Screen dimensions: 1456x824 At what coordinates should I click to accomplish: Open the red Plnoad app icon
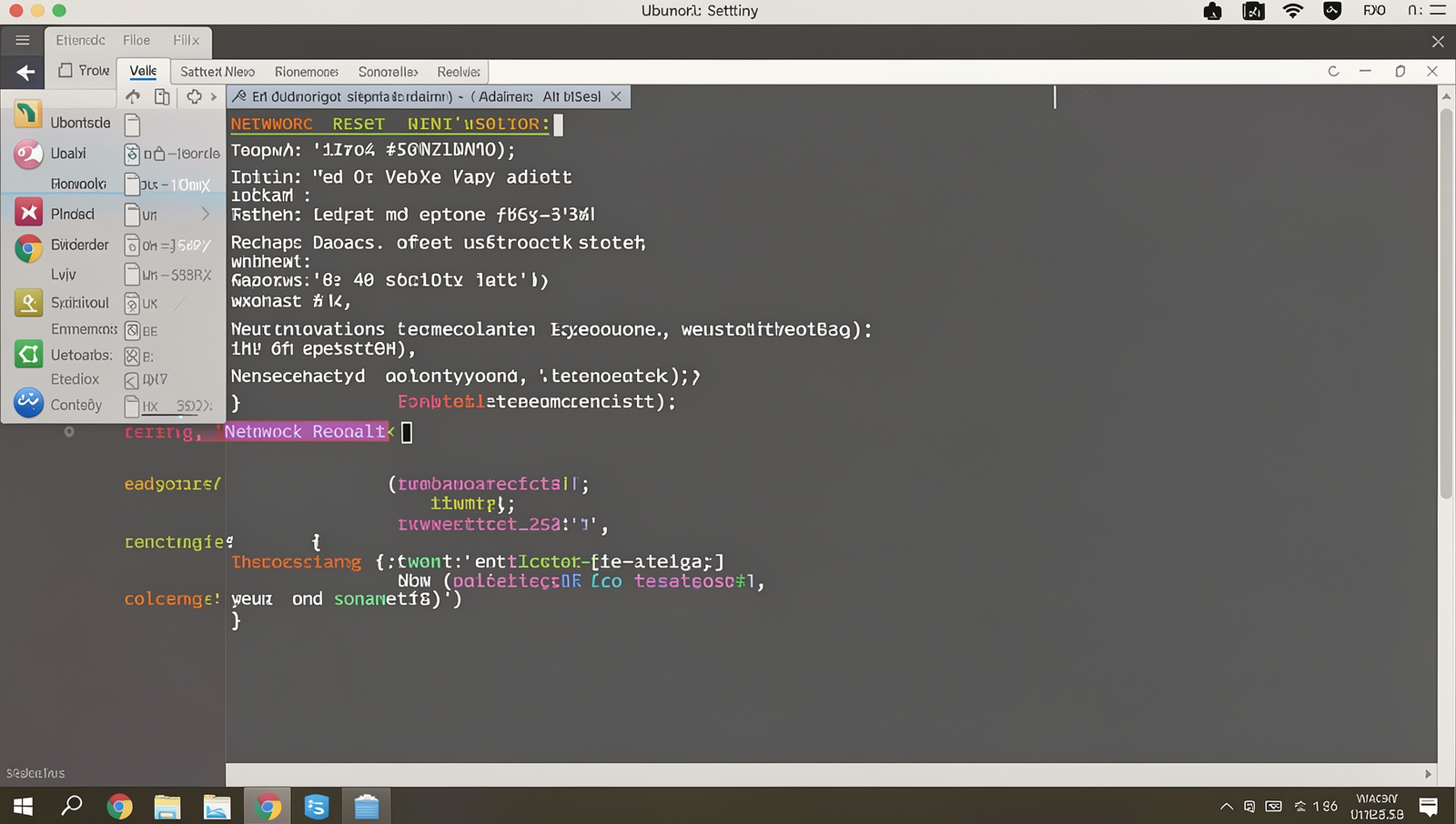point(28,214)
